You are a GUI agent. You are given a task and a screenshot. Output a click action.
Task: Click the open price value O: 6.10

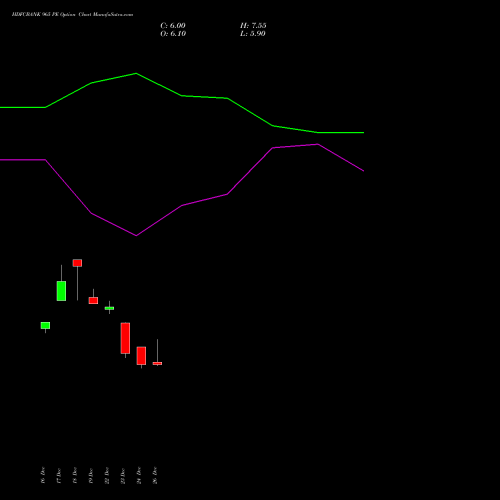coord(173,34)
